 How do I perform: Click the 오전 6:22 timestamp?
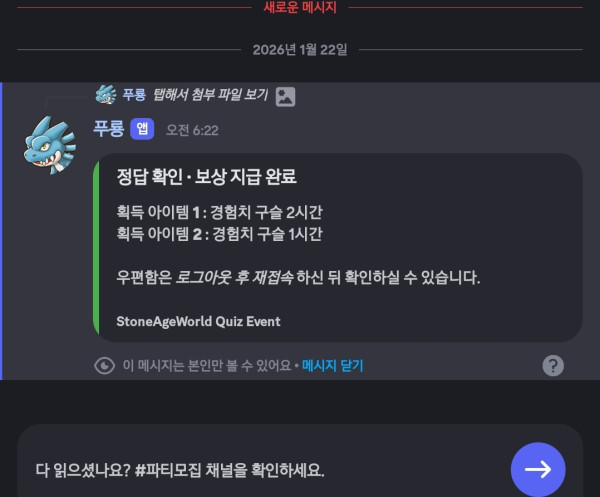192,130
